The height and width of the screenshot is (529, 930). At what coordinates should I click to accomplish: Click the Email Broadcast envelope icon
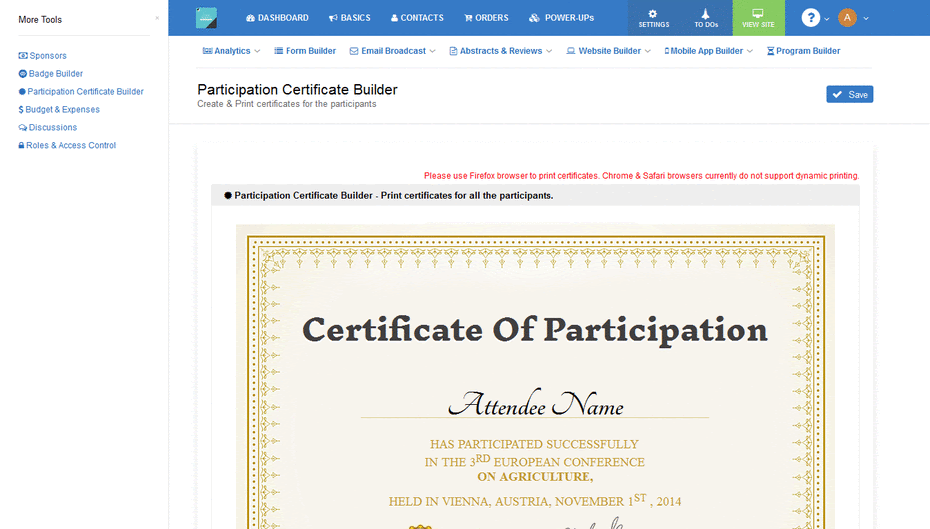pyautogui.click(x=354, y=51)
